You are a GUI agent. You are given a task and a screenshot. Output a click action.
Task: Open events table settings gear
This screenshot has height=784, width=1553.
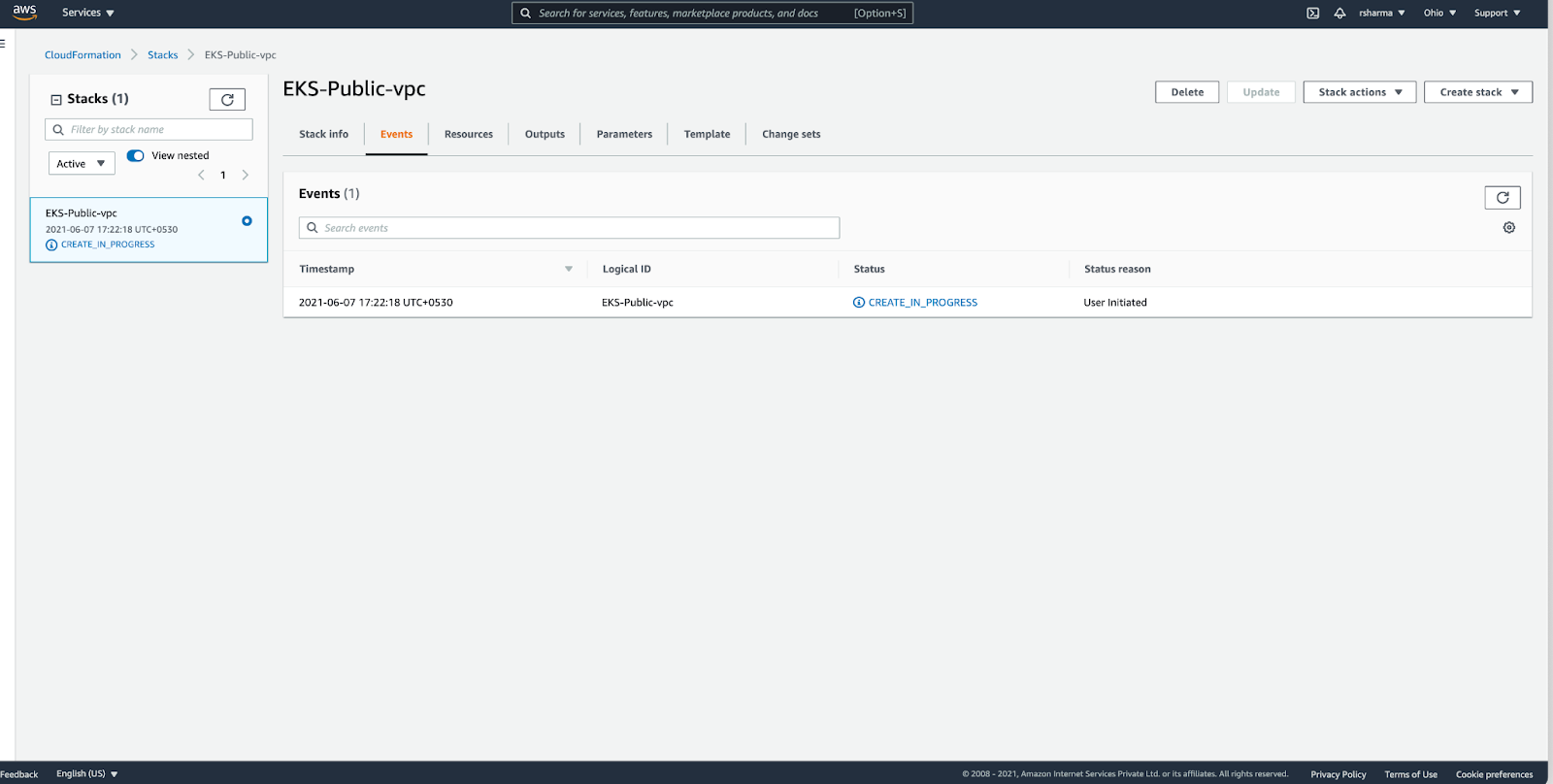coord(1508,228)
